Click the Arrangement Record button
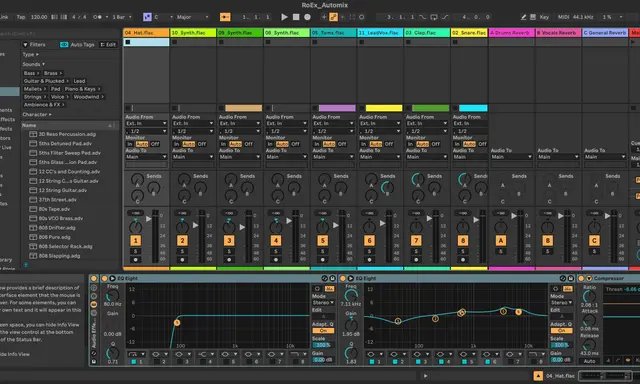Screen dimensions: 640x384 307,17
